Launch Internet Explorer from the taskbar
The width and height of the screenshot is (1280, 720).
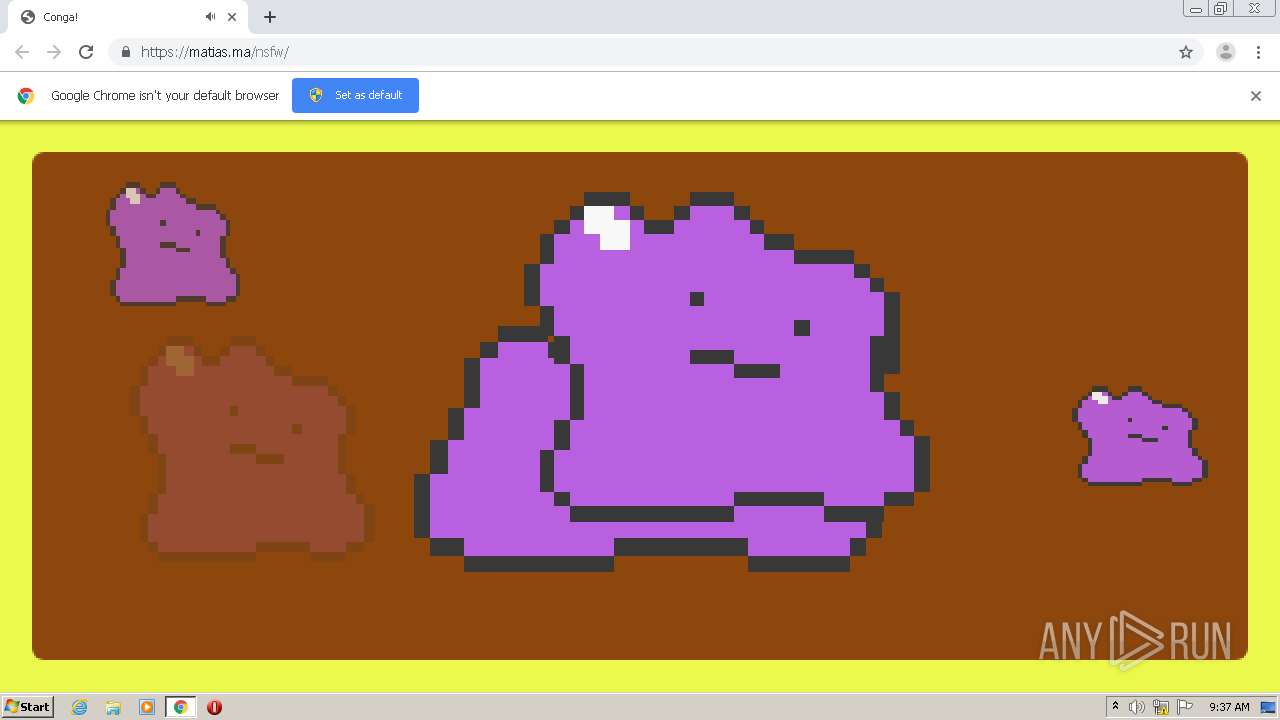pyautogui.click(x=80, y=707)
